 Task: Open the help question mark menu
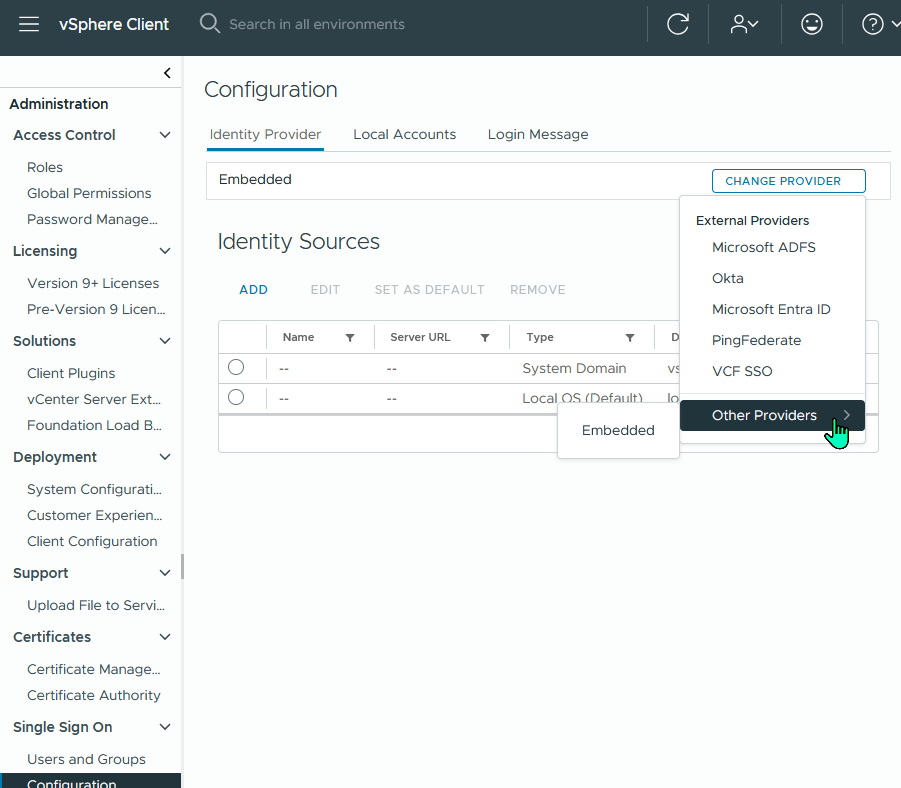873,24
